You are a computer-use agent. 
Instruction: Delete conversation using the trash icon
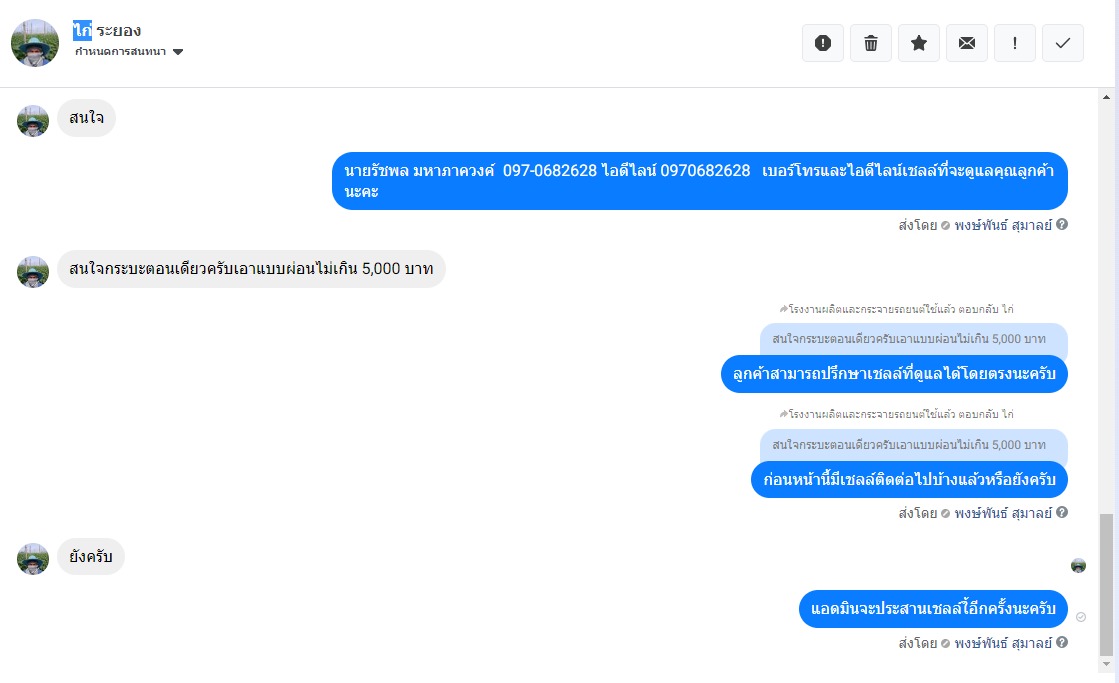tap(871, 44)
